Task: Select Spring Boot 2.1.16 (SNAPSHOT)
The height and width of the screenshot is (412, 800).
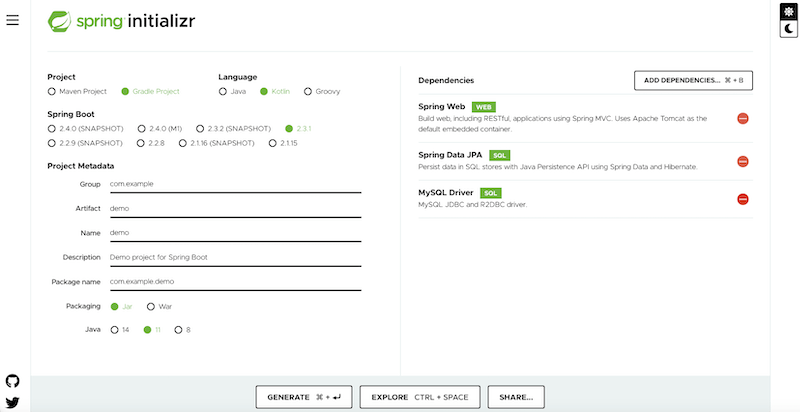Action: 217,143
